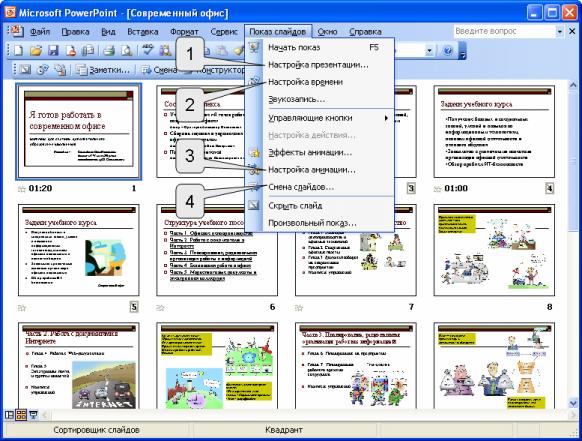Open the Справка menu
The width and height of the screenshot is (582, 441).
(365, 32)
